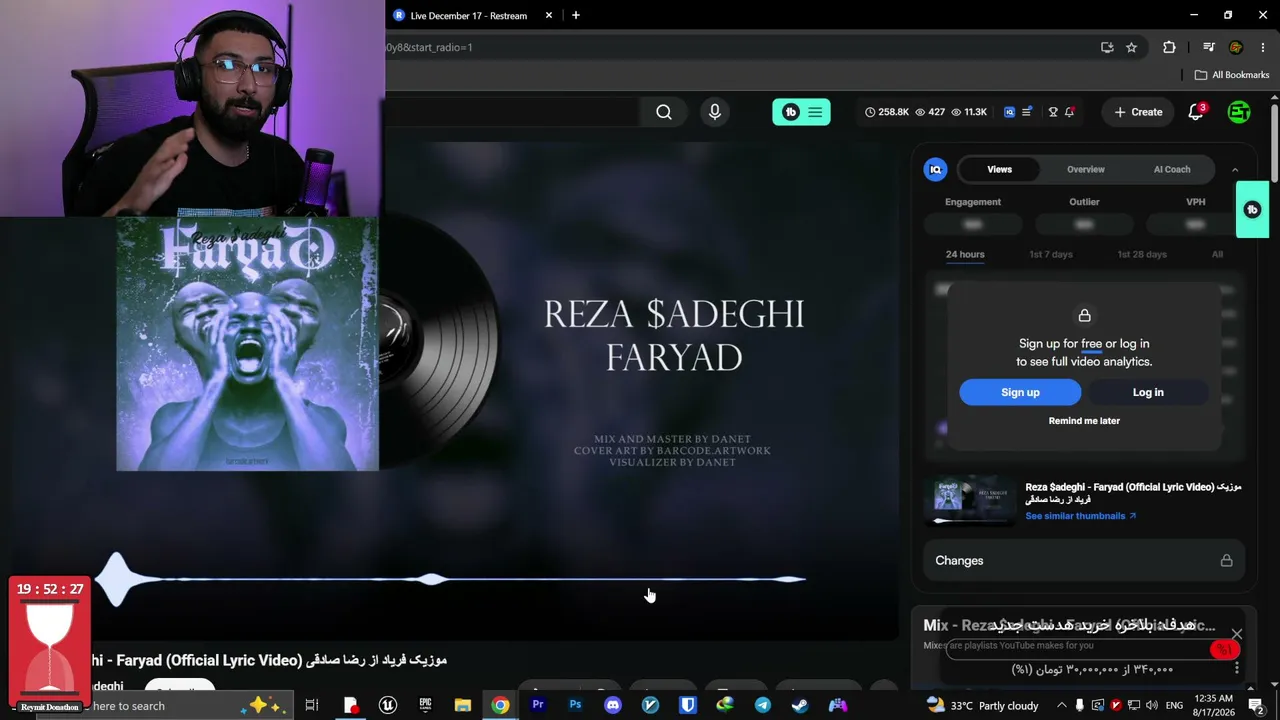The width and height of the screenshot is (1280, 720).
Task: Open YouTube notifications bell with badge 3
Action: (1196, 112)
